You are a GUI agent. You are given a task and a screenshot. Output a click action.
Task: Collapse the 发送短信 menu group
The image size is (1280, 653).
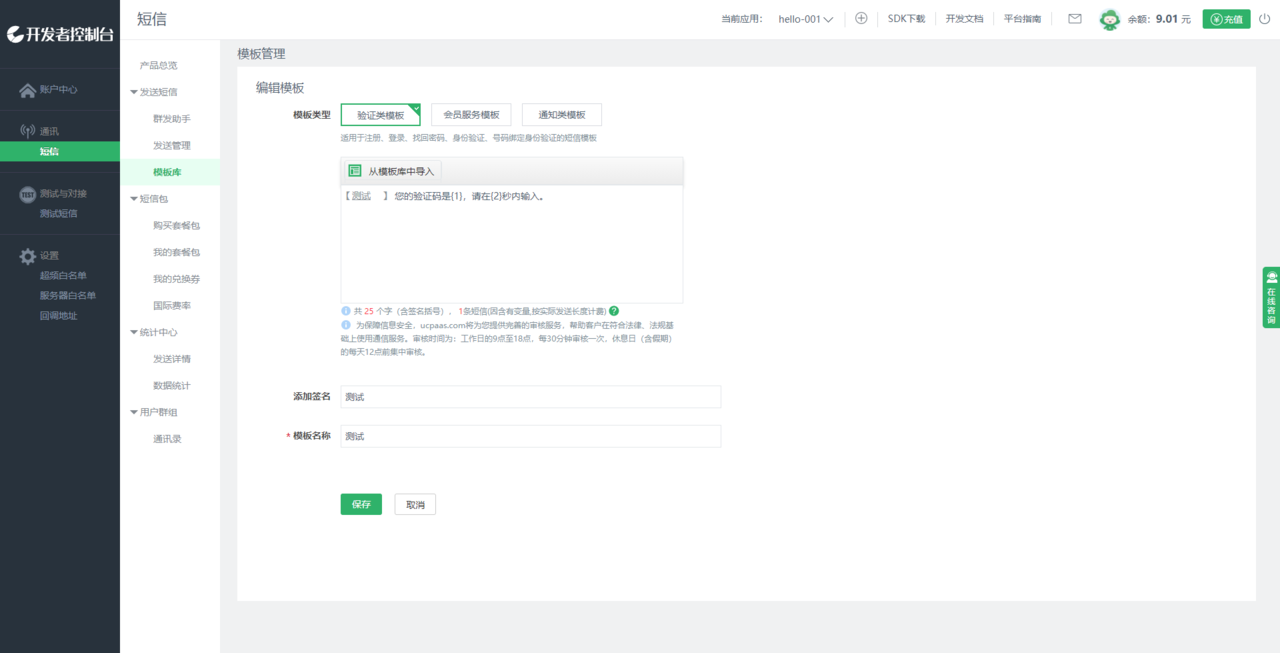click(x=154, y=92)
